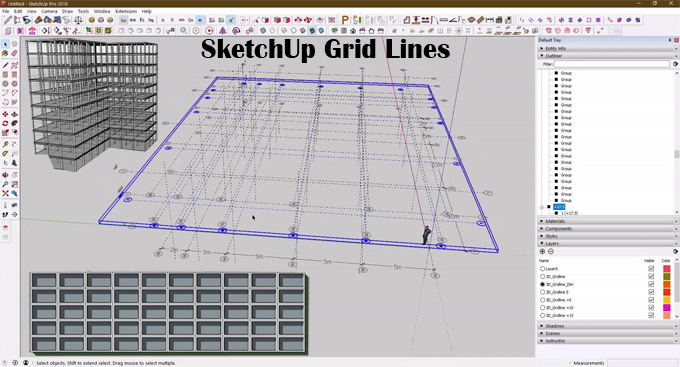Image resolution: width=680 pixels, height=367 pixels.
Task: Click the Zoom Extents tool in left toolbar
Action: (x=5, y=193)
